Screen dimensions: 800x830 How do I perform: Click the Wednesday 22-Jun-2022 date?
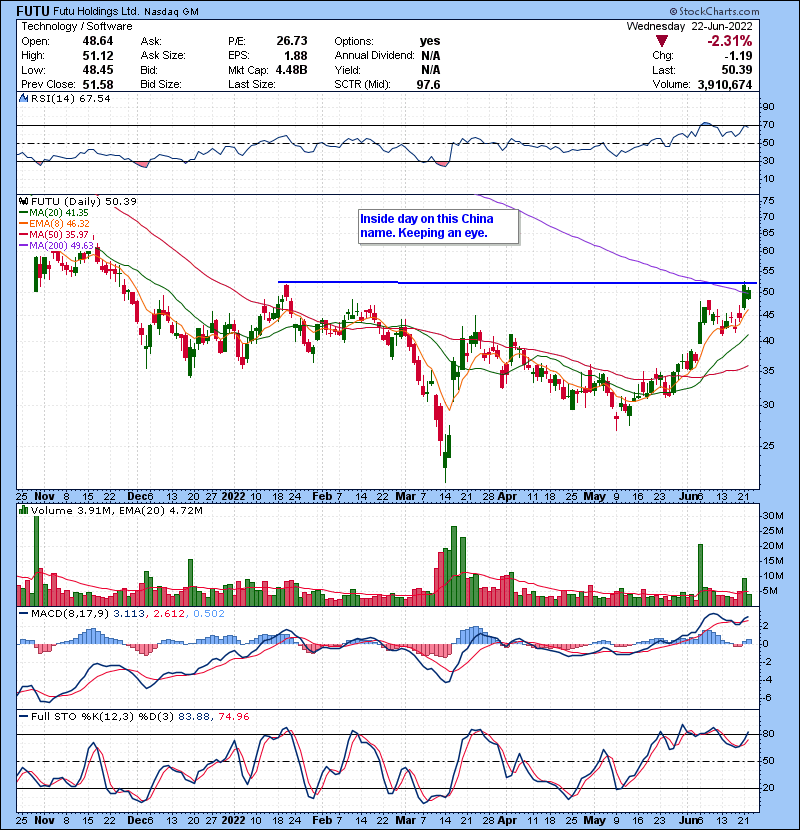(689, 26)
